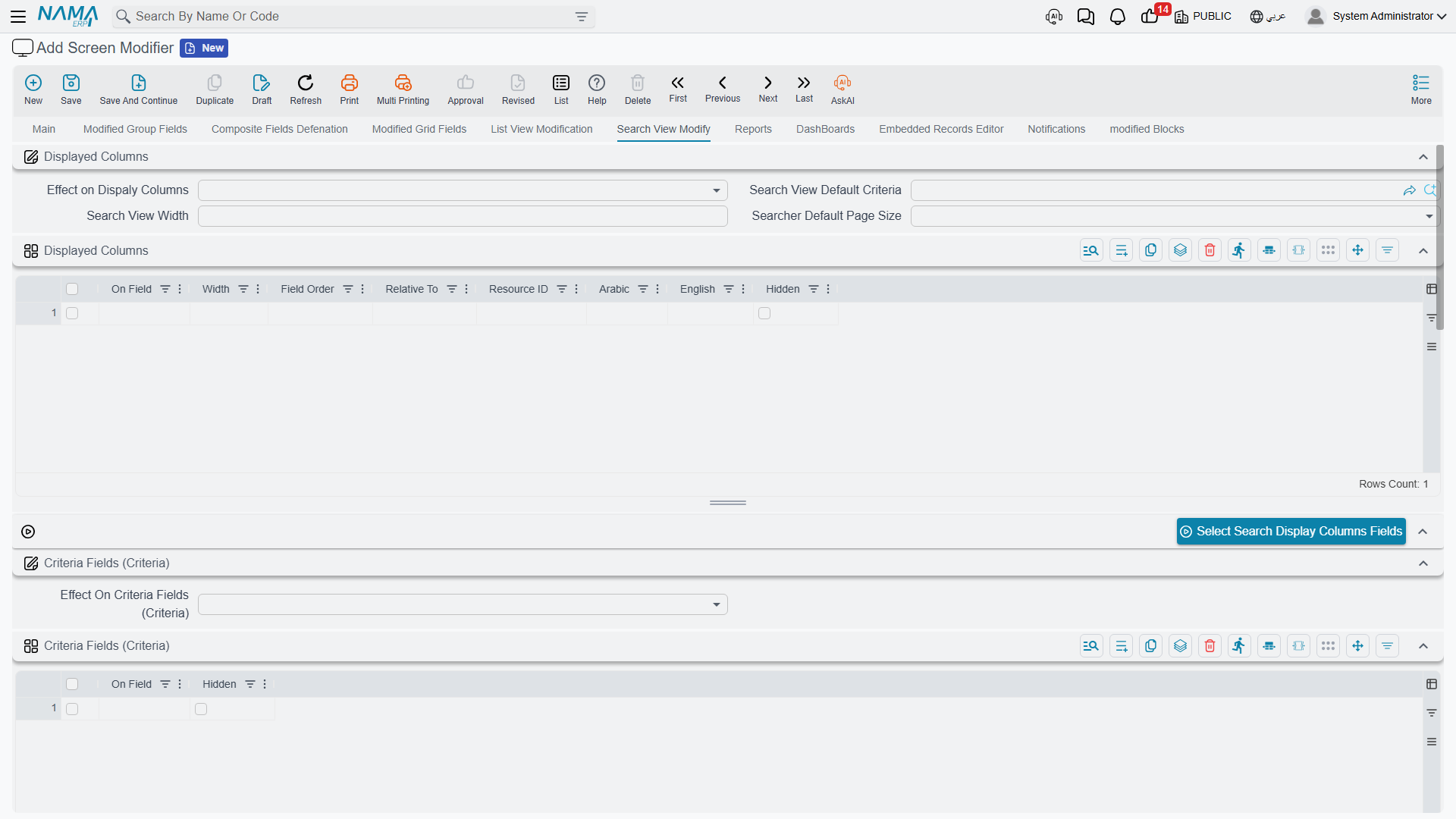Image resolution: width=1456 pixels, height=819 pixels.
Task: Open the Embedded Records Editor tab
Action: pyautogui.click(x=941, y=129)
